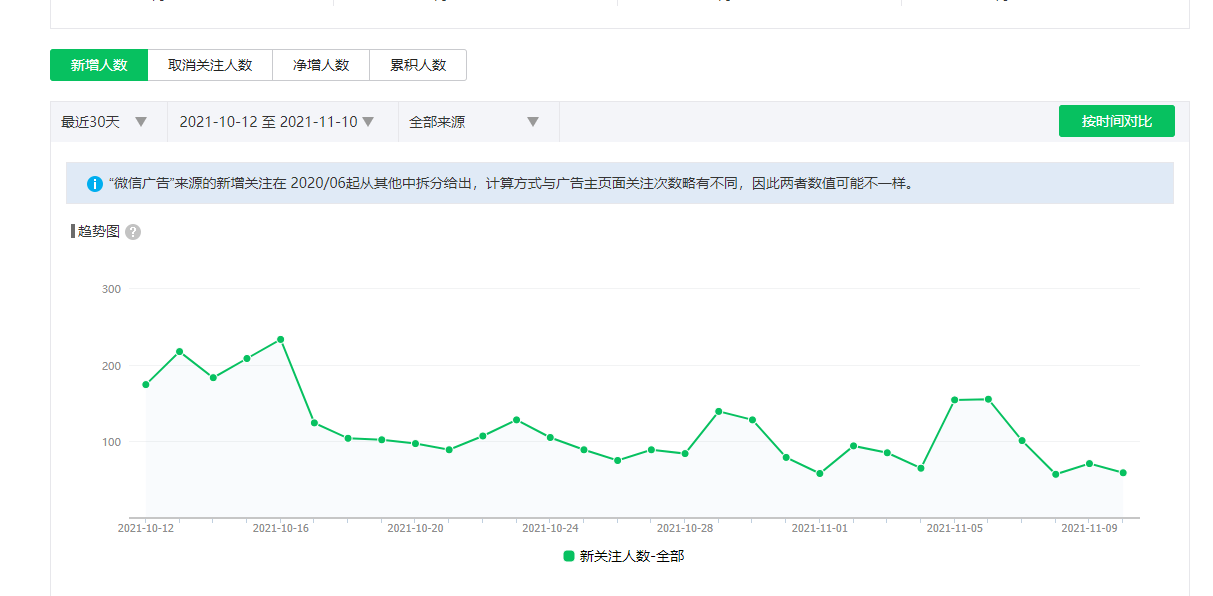
Task: Click the green 按时间对比 button
Action: pos(1116,121)
